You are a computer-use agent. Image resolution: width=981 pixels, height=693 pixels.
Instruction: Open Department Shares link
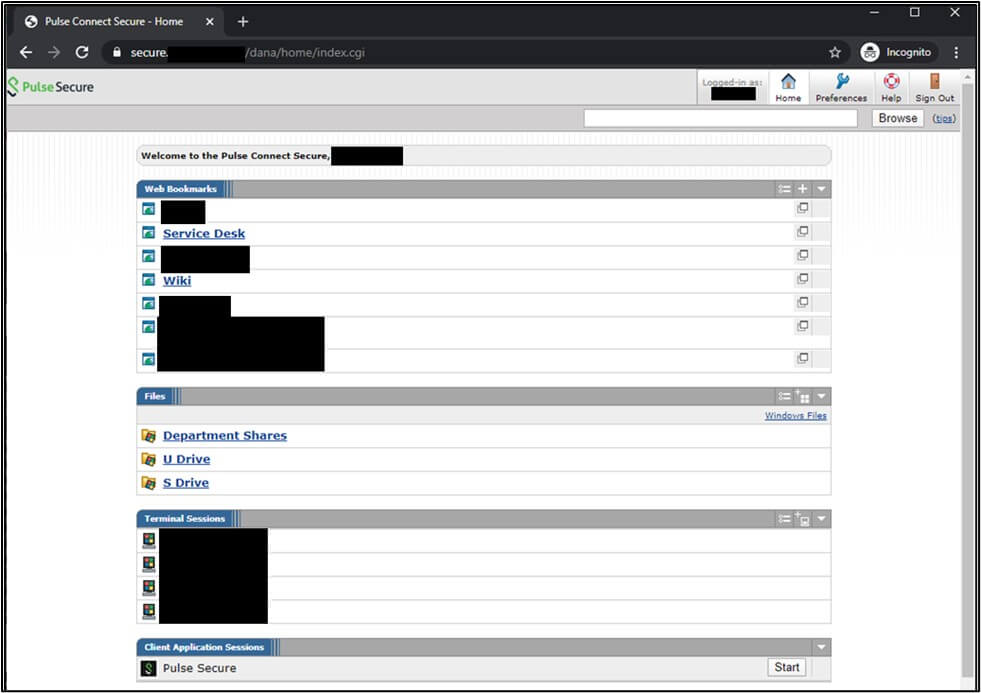pyautogui.click(x=225, y=435)
